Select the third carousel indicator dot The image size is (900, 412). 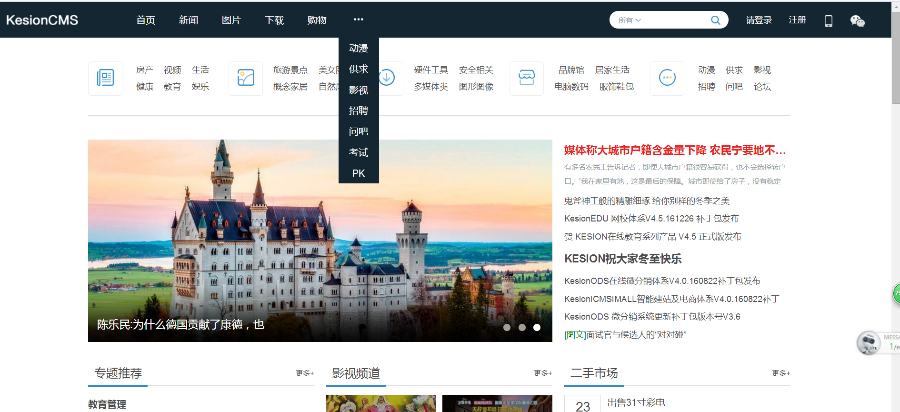(537, 327)
